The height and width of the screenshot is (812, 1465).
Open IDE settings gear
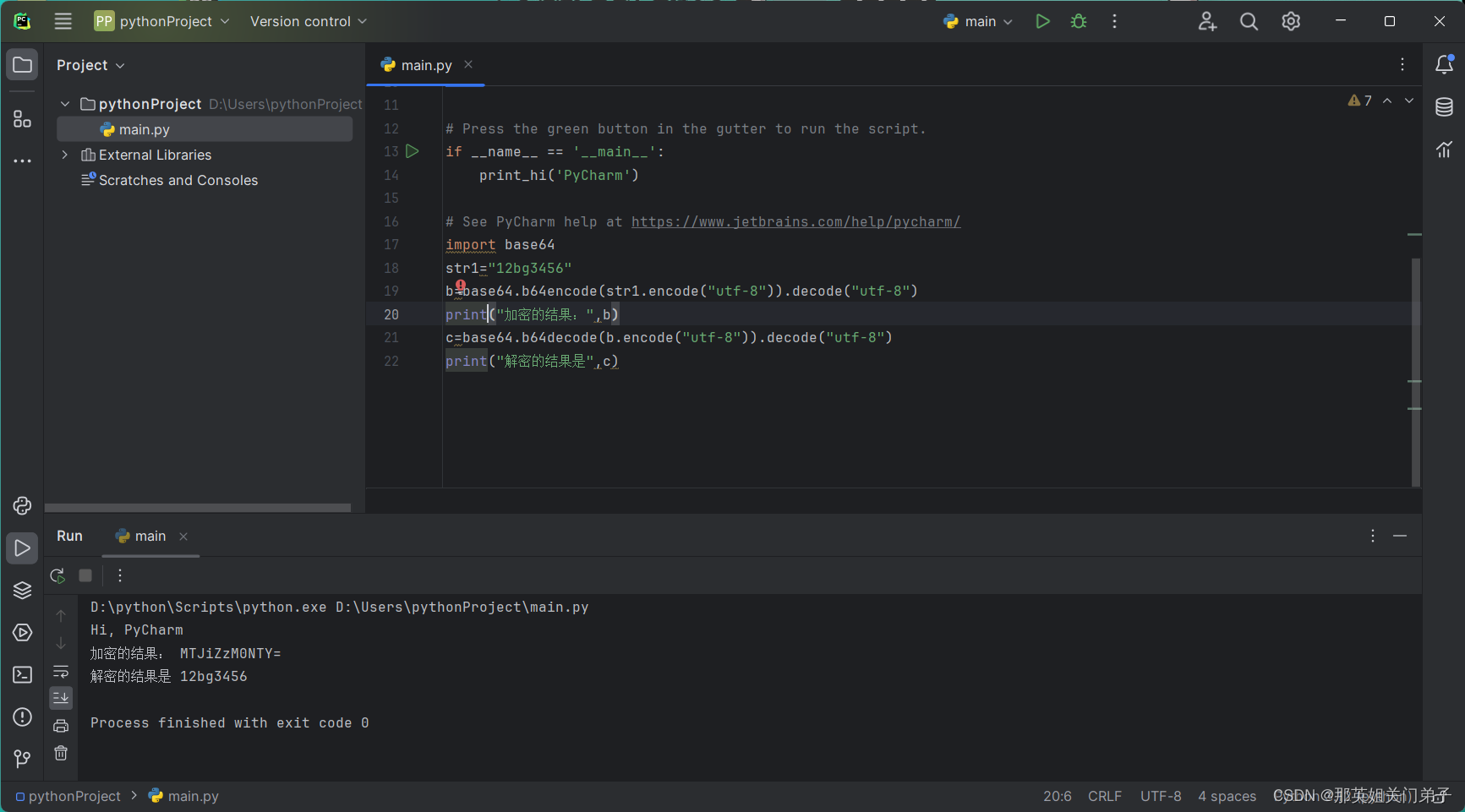[x=1290, y=21]
